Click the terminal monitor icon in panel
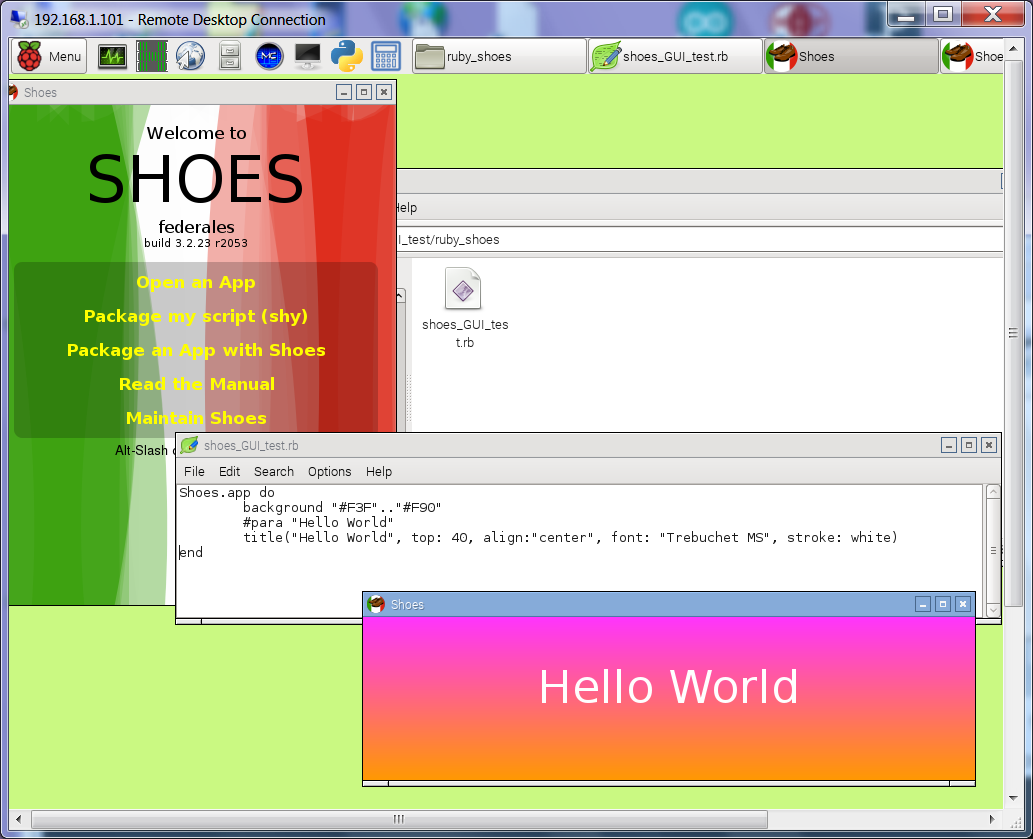The image size is (1033, 839). click(308, 57)
